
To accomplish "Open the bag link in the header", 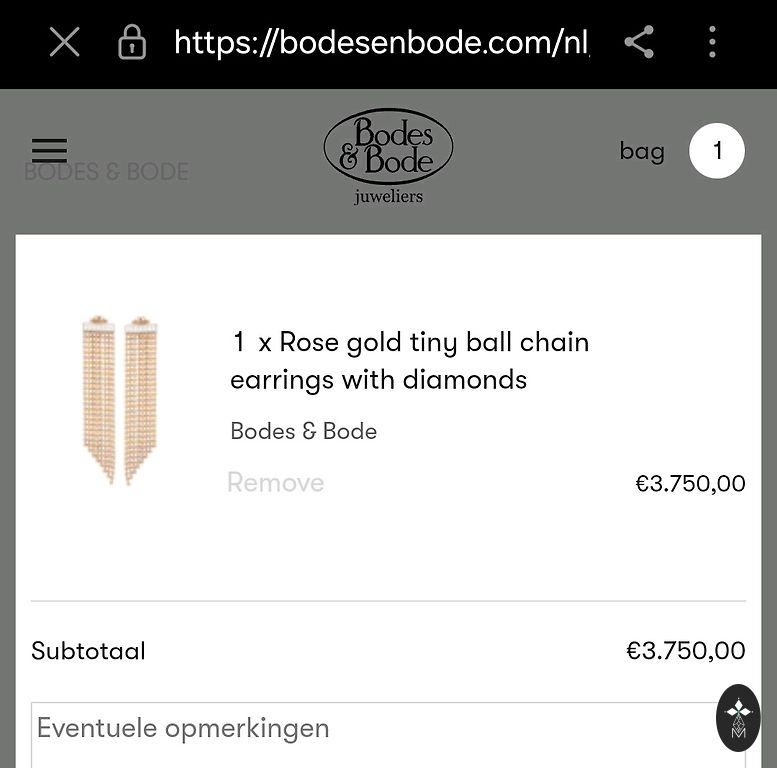I will 642,151.
